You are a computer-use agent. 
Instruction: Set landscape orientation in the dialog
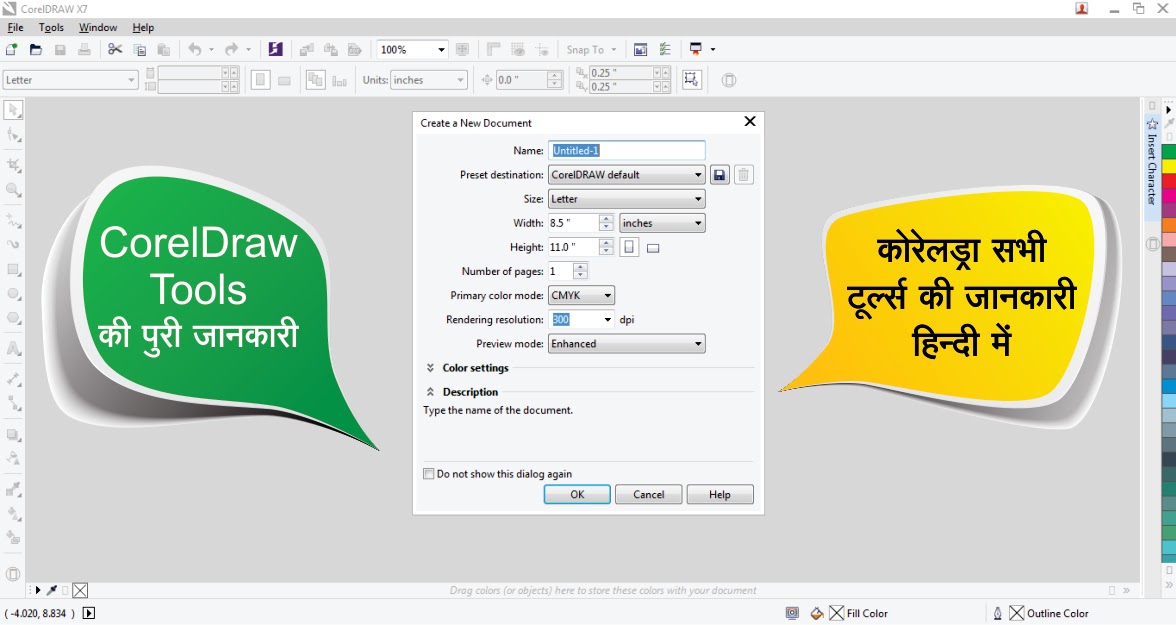point(653,248)
